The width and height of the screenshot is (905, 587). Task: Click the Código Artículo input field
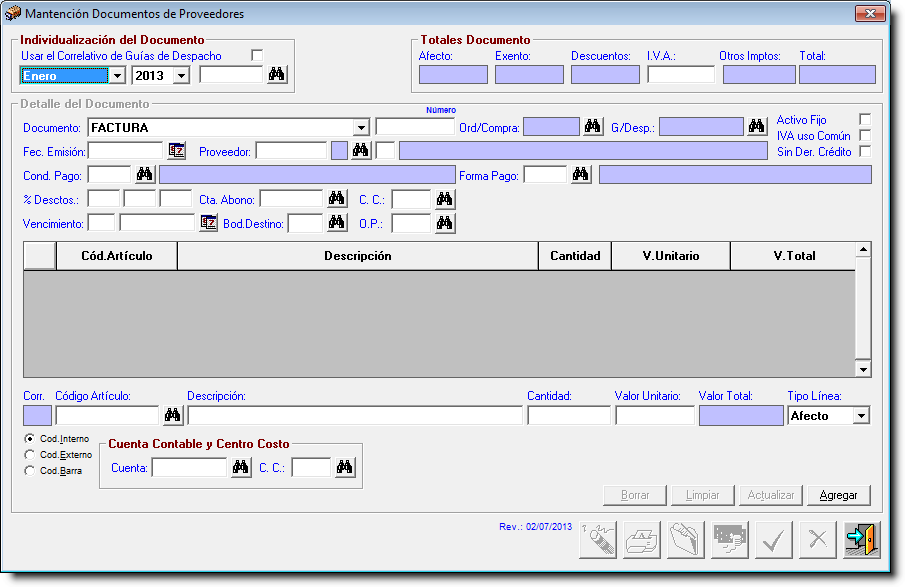[x=107, y=415]
